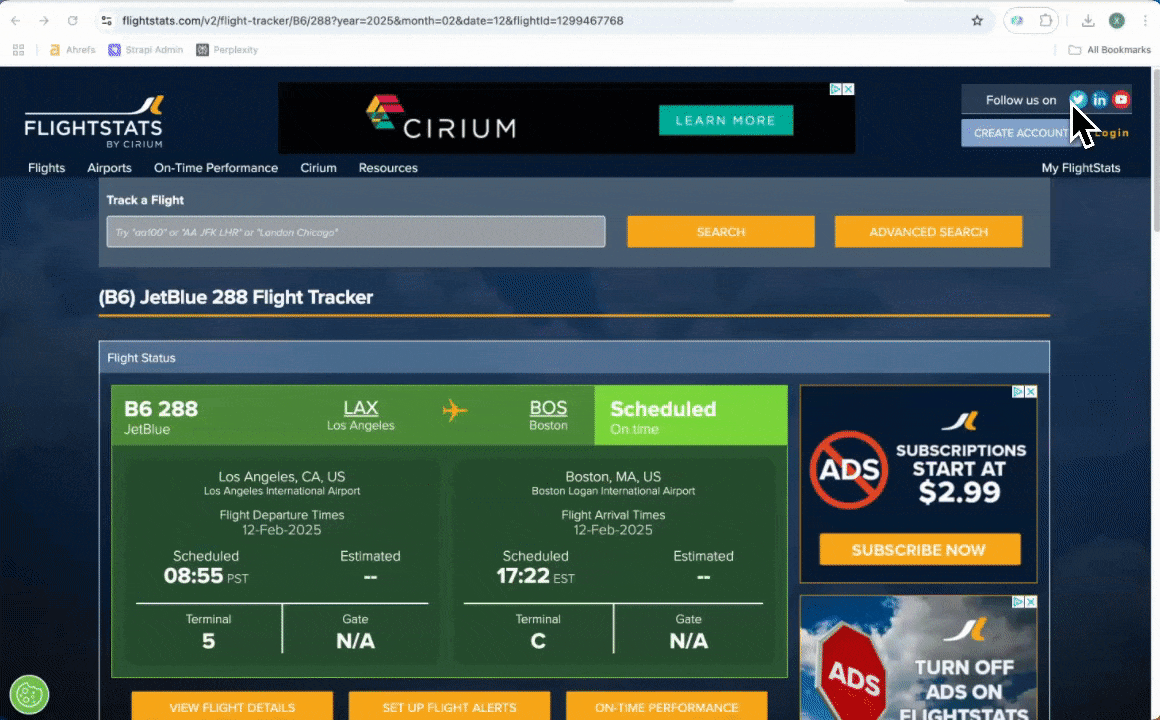1160x720 pixels.
Task: Click the CREATE ACCOUNT button
Action: [1019, 133]
